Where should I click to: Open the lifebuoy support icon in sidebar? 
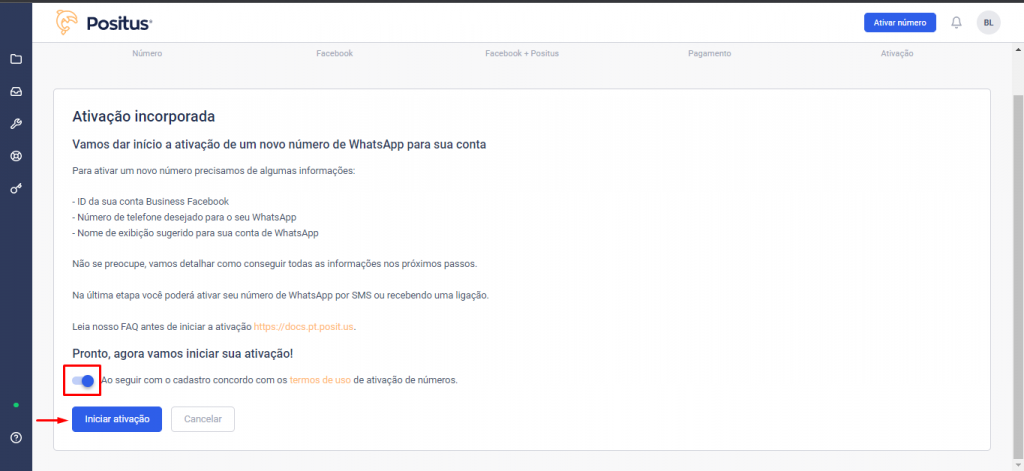point(16,156)
